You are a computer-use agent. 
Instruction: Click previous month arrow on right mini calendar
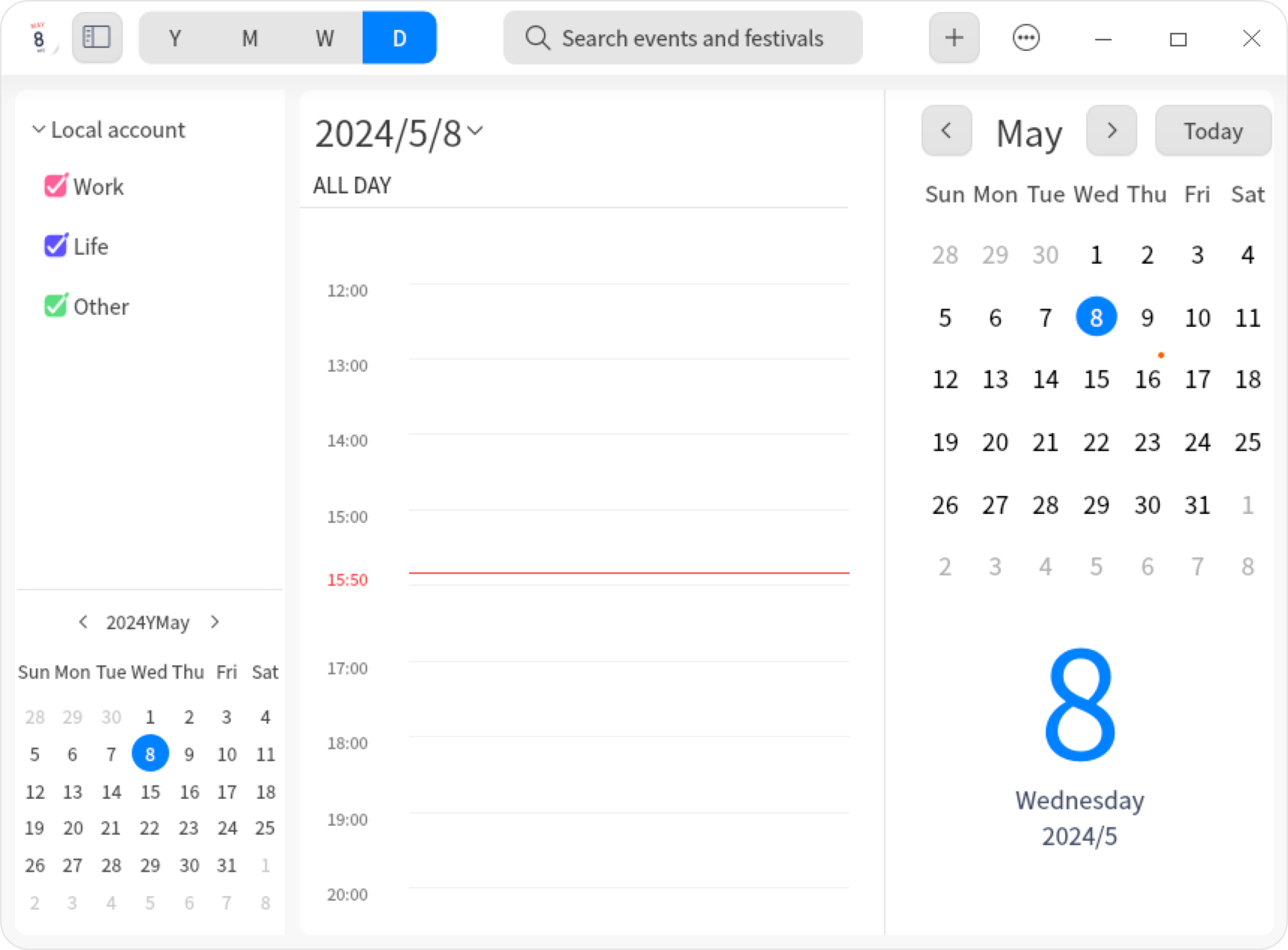pyautogui.click(x=946, y=131)
